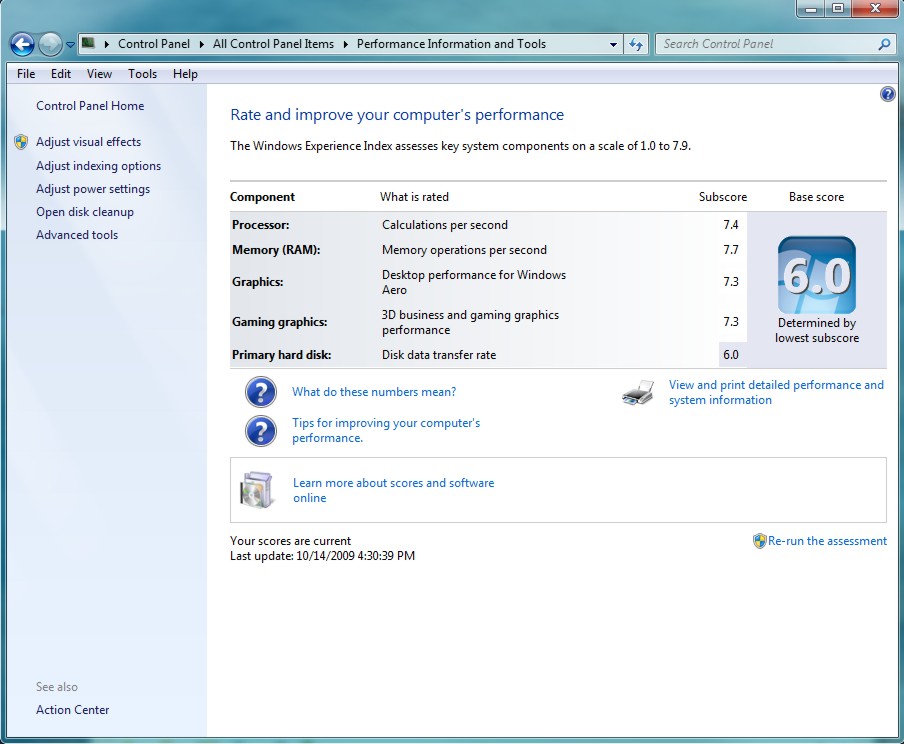Click the Subscore column header

(722, 197)
